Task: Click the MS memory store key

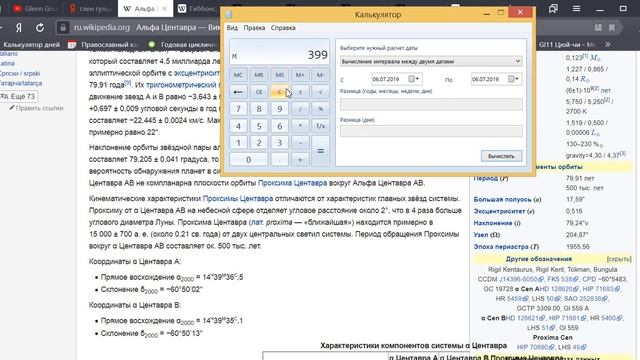Action: pyautogui.click(x=280, y=75)
